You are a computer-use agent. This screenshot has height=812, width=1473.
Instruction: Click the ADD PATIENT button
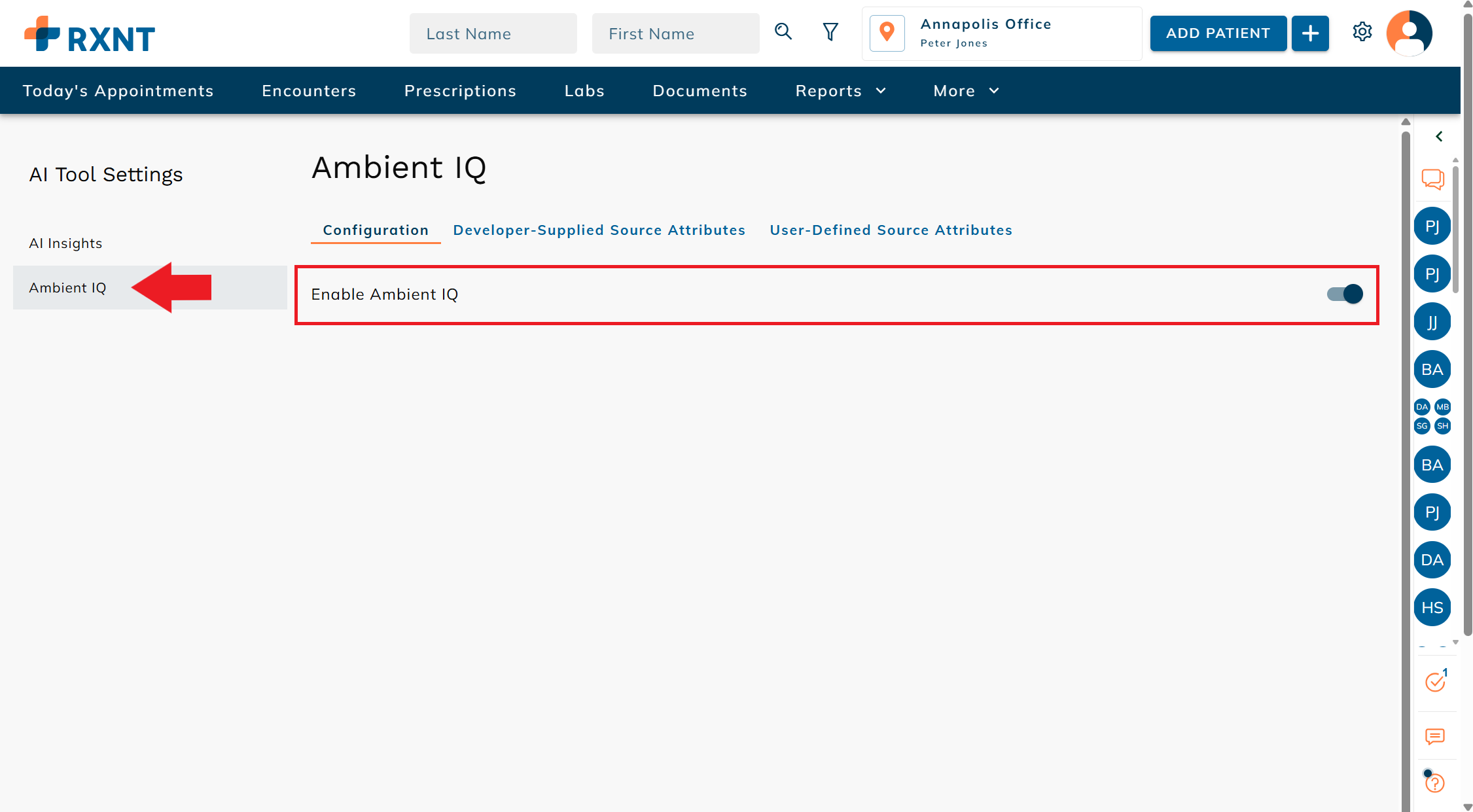click(x=1218, y=33)
